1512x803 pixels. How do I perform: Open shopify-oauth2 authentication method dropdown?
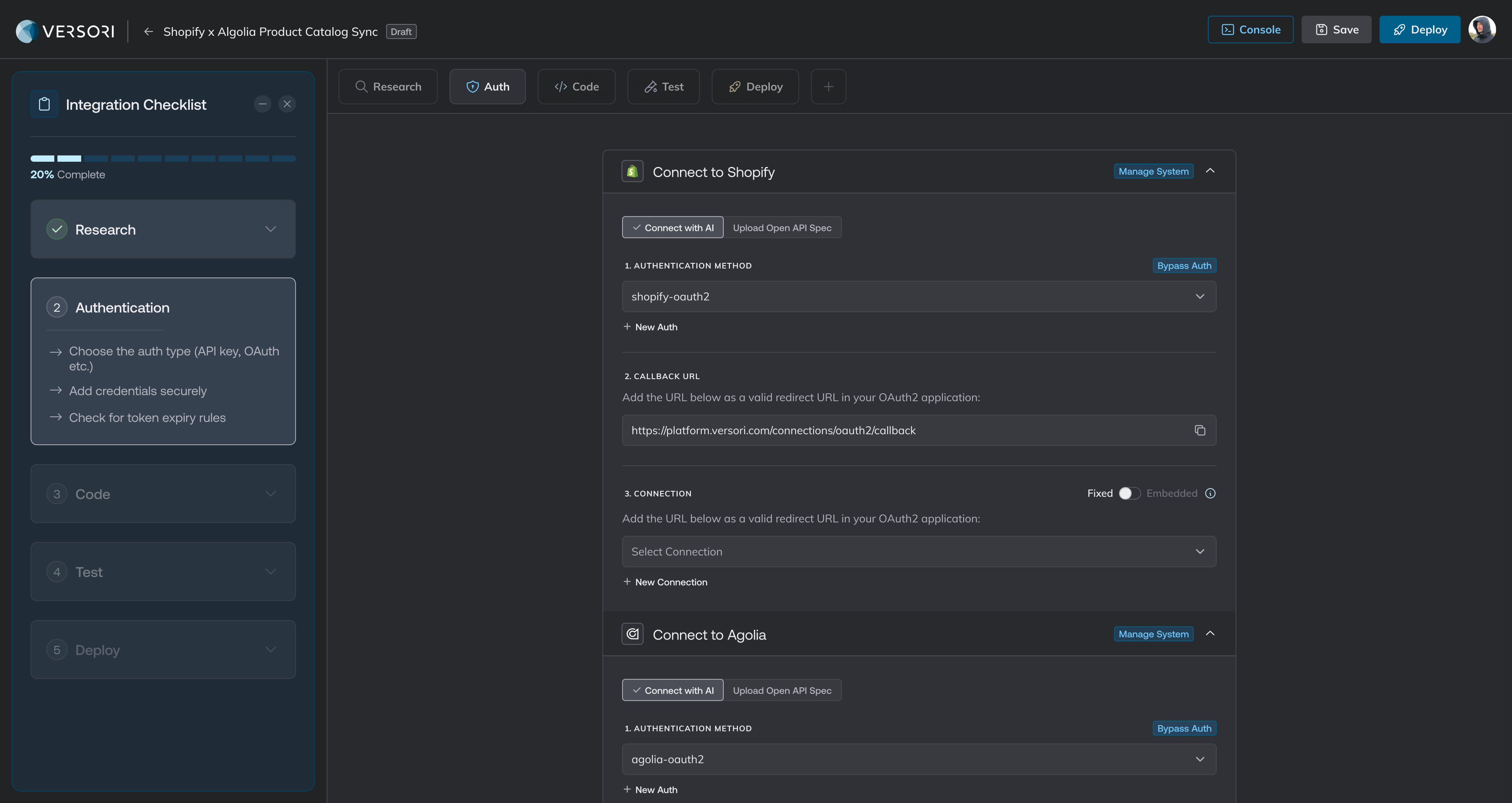tap(919, 296)
